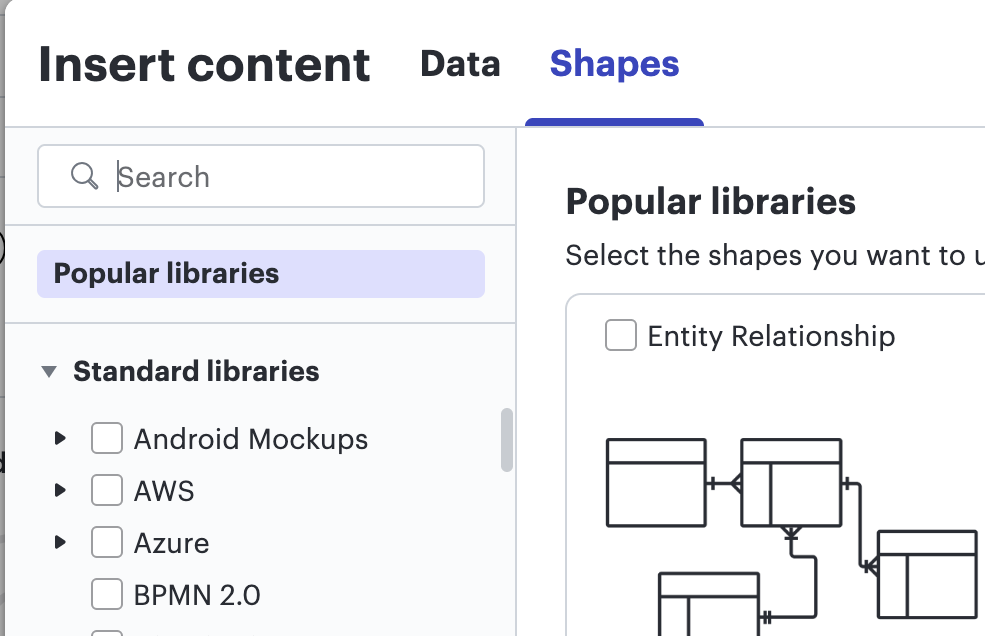985x636 pixels.
Task: Tick the Entity Relationship checkbox
Action: (621, 336)
